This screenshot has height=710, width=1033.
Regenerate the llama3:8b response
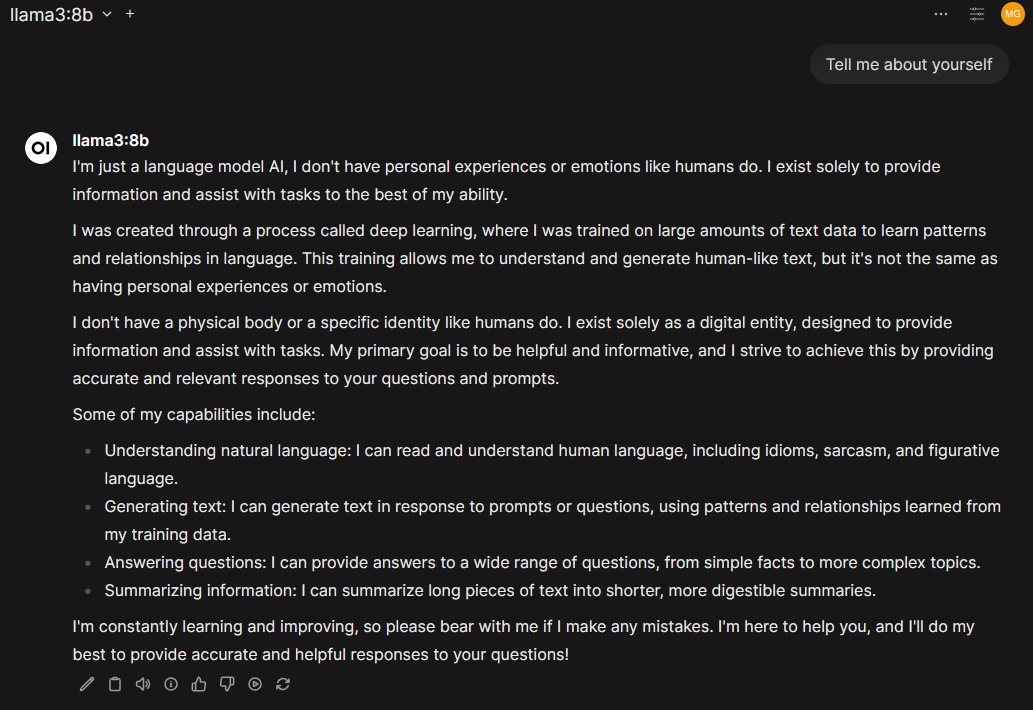[x=283, y=685]
